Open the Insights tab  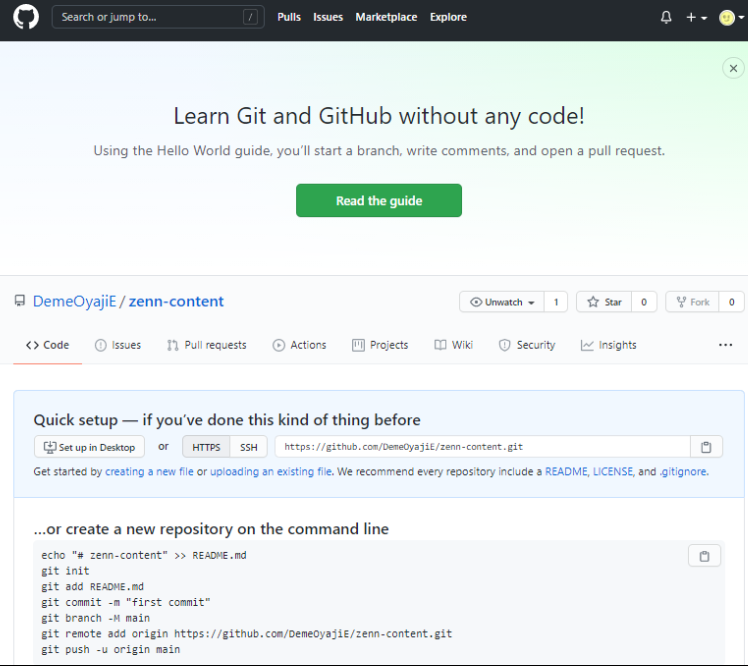point(608,345)
